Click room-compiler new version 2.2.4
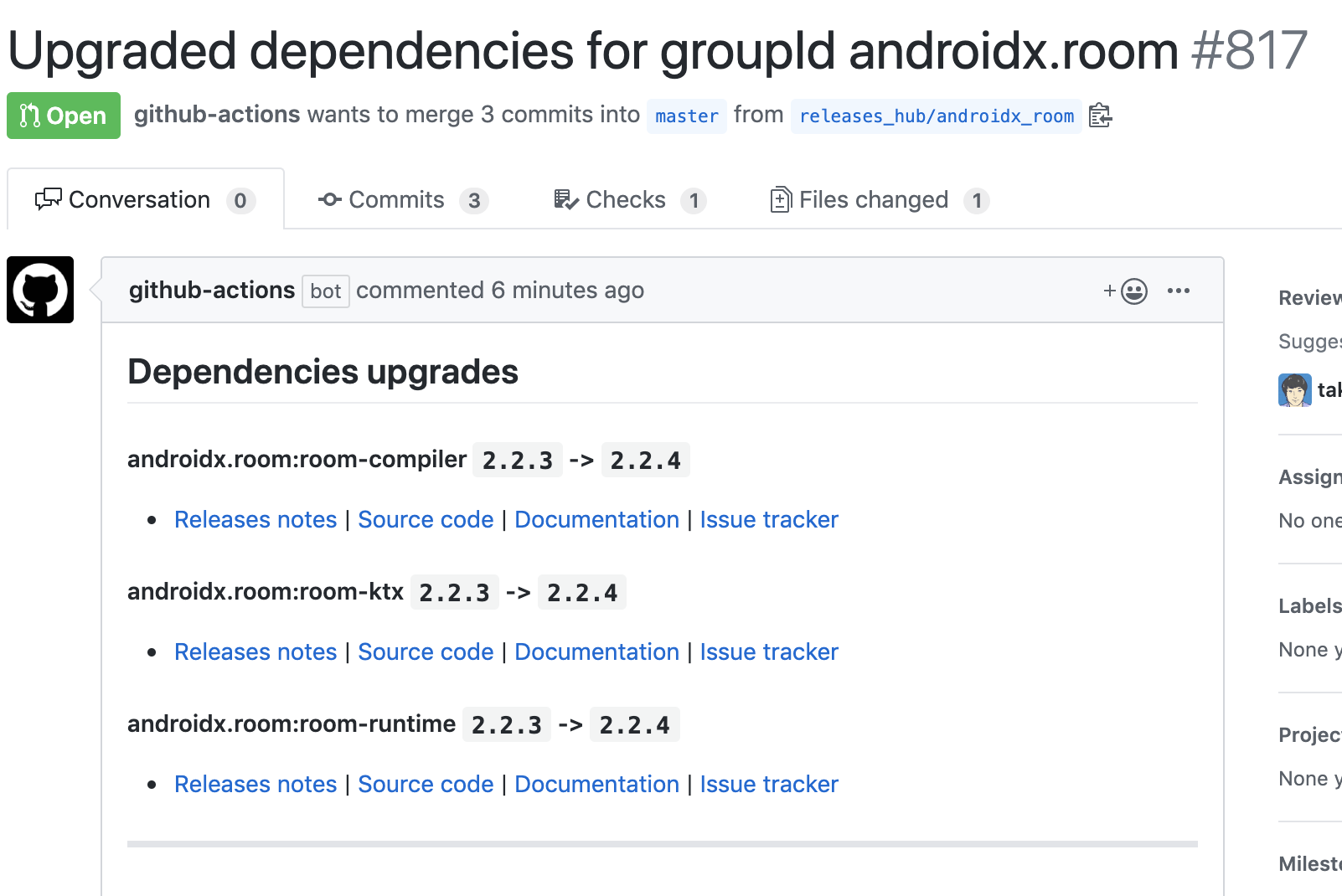Viewport: 1342px width, 896px height. click(646, 460)
